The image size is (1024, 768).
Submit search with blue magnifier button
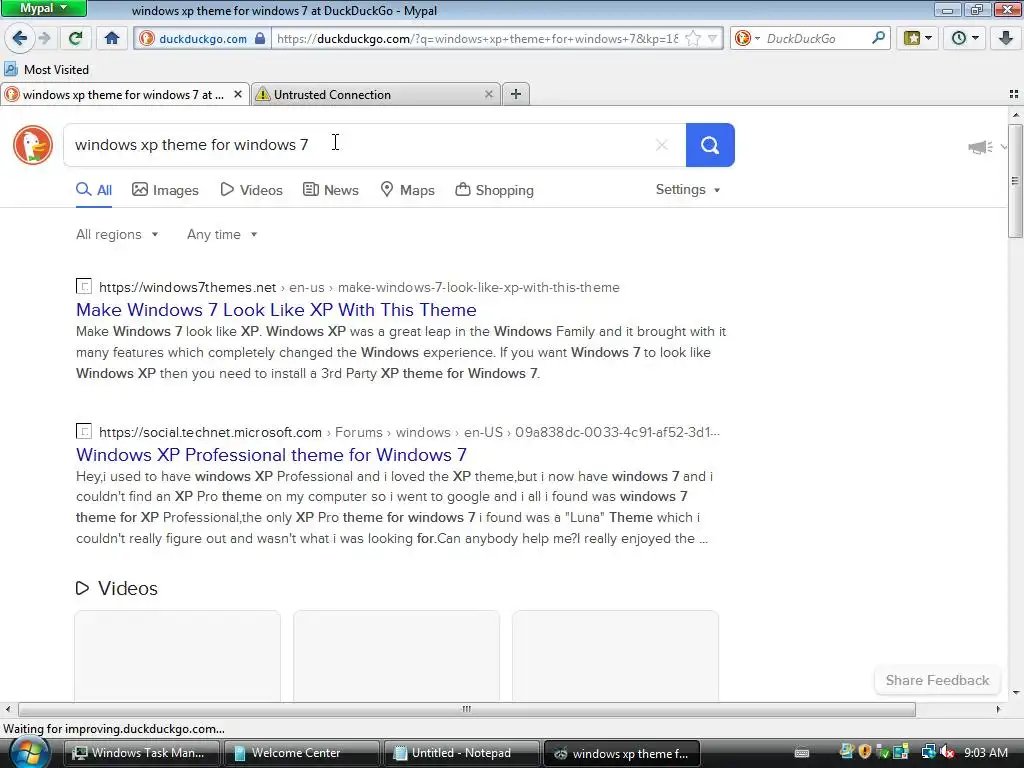tap(710, 145)
